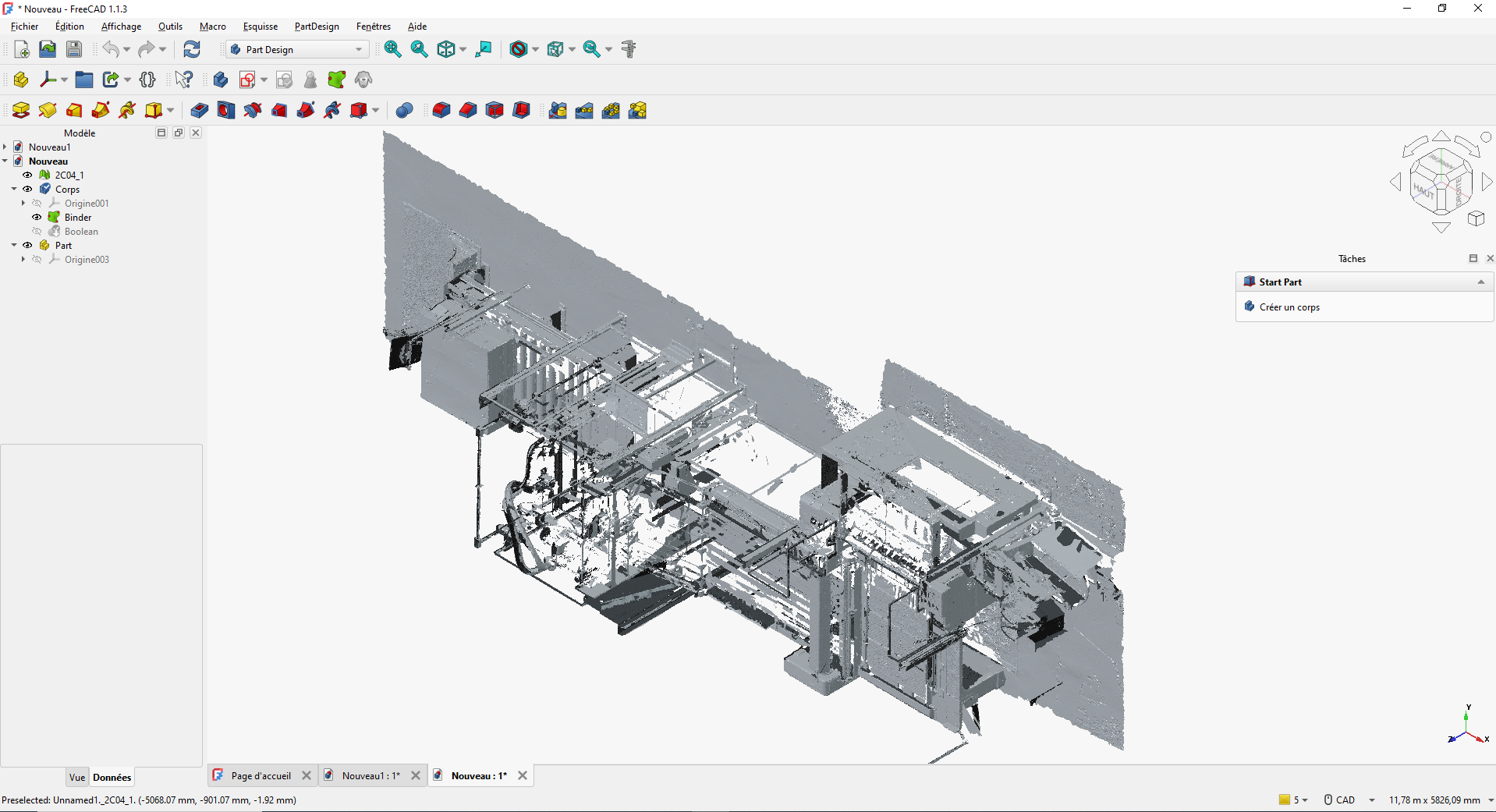Screen dimensions: 1496x812
Task: Select the Mirrored feature tool
Action: coord(558,110)
